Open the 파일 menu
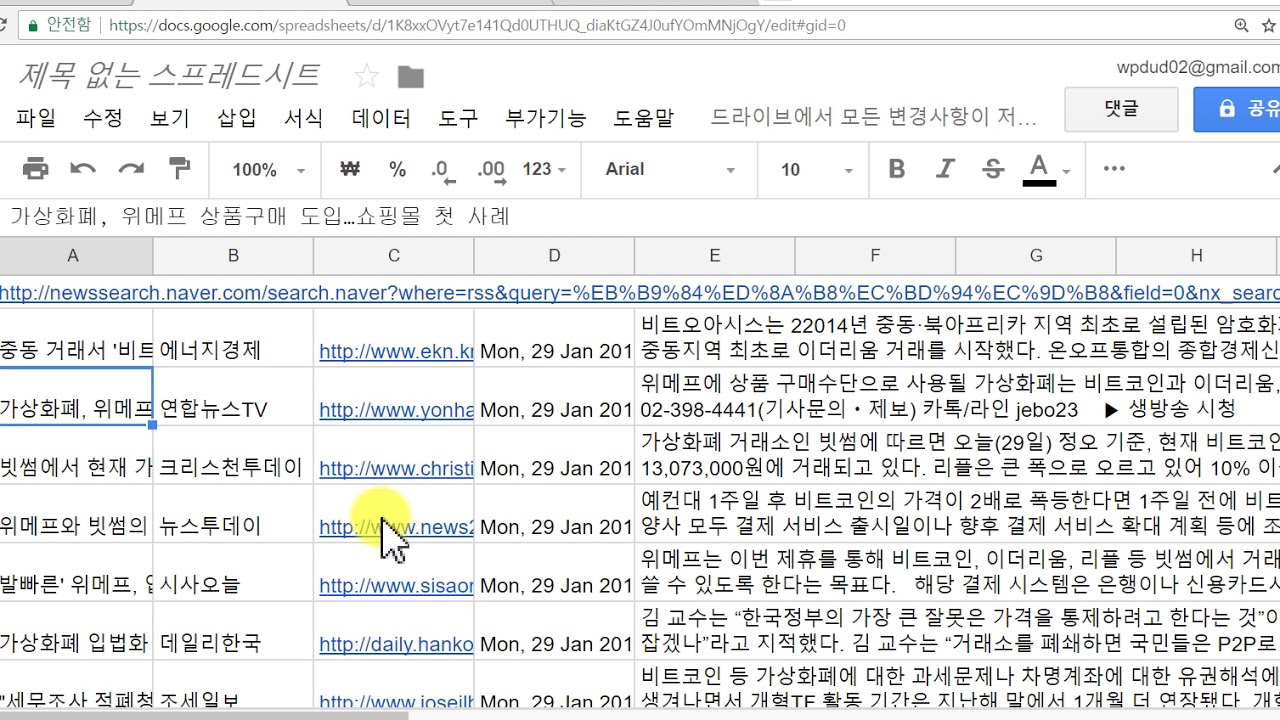The width and height of the screenshot is (1280, 720). coord(36,118)
